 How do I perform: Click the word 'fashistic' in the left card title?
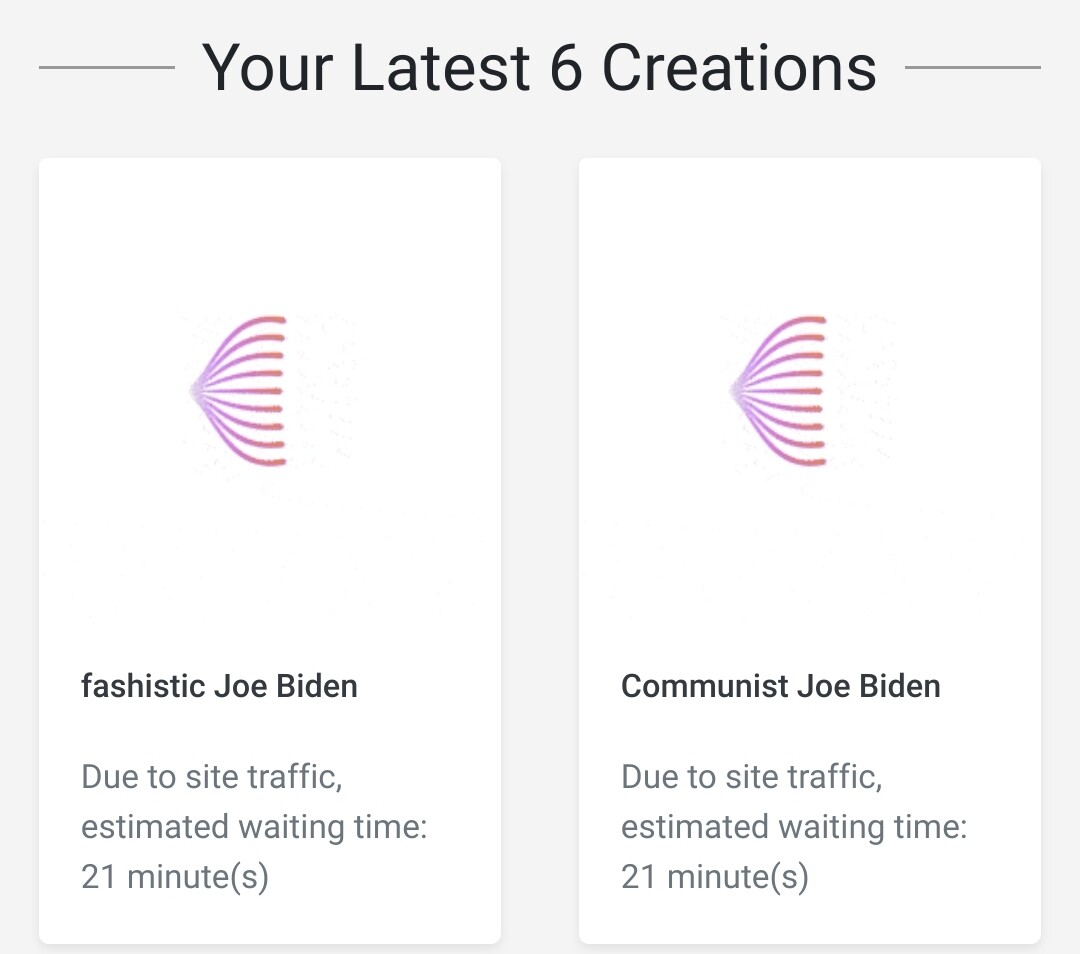[143, 687]
